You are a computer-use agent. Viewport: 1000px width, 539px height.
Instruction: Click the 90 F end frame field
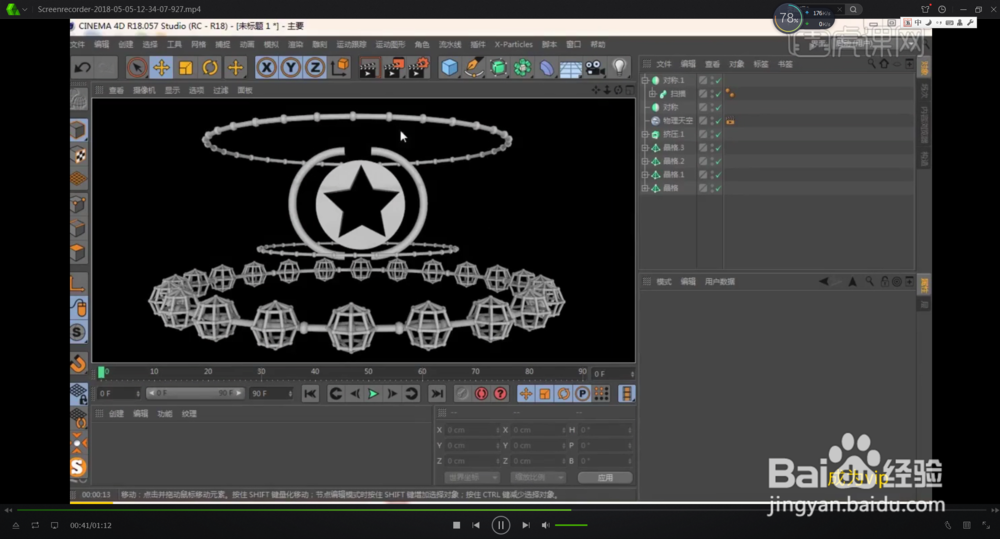271,394
